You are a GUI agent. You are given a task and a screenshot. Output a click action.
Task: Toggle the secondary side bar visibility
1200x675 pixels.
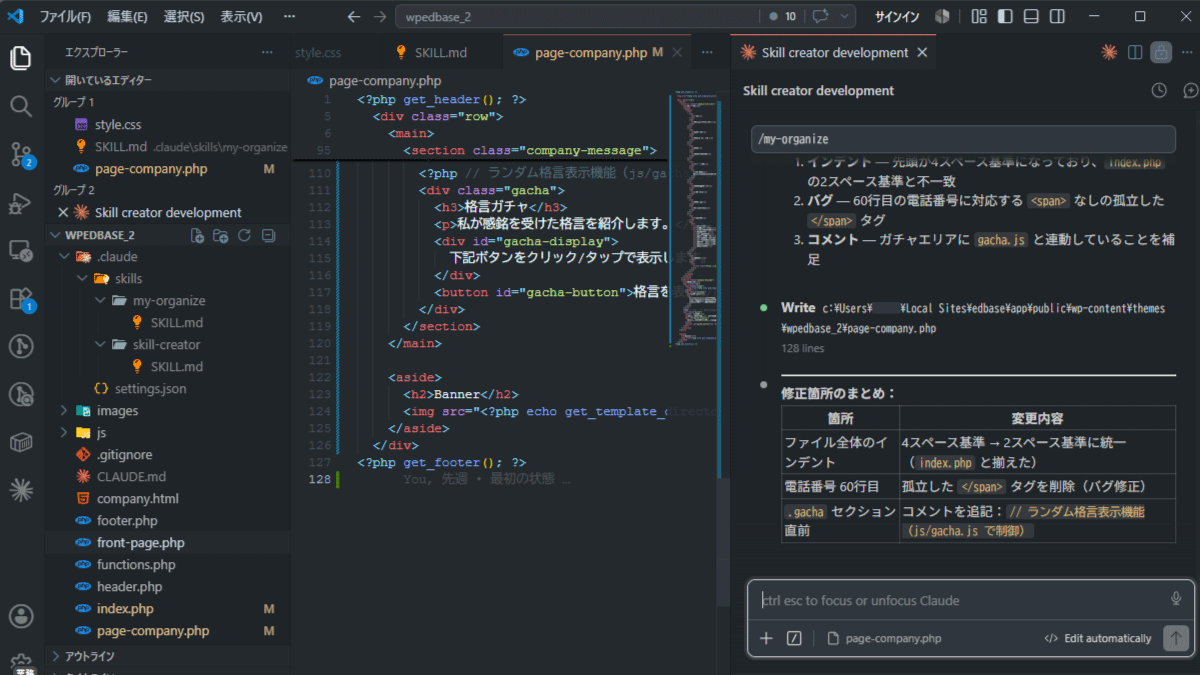click(1057, 17)
